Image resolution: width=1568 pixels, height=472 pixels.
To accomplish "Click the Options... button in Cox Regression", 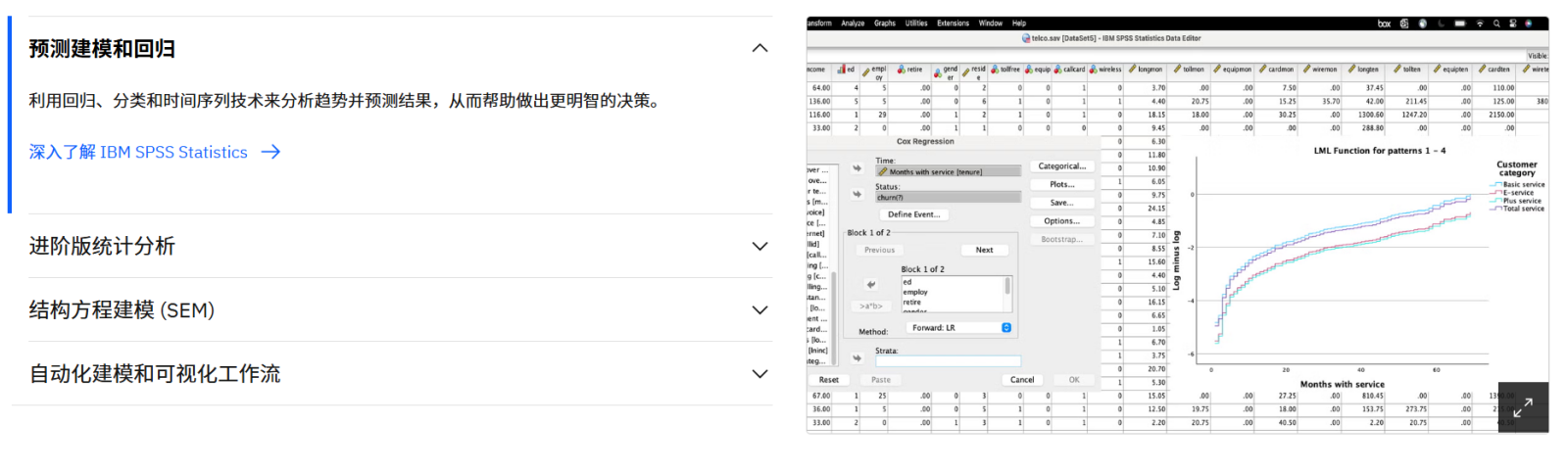I will [1061, 221].
